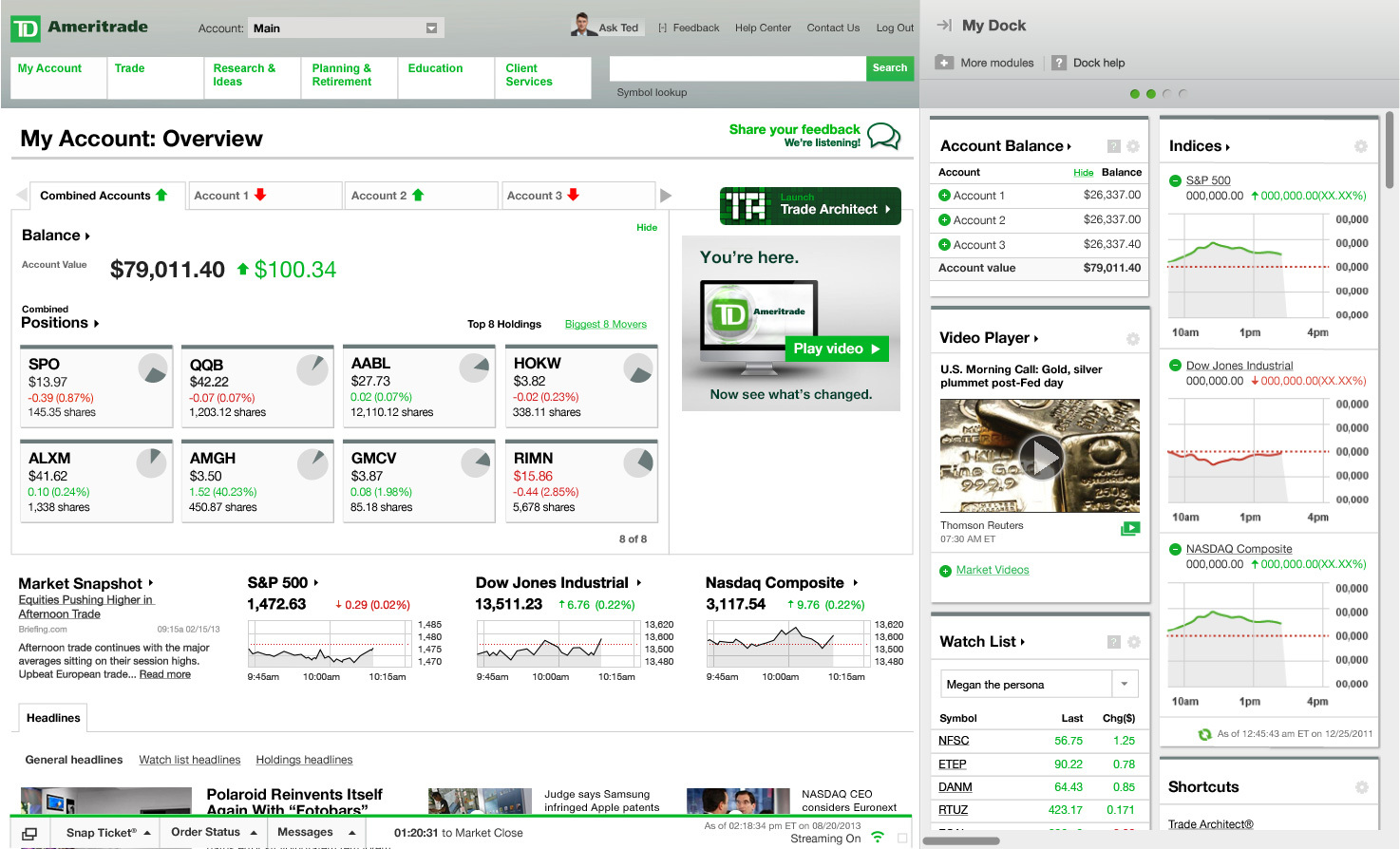Collapse My Dock with the arrow icon
The width and height of the screenshot is (1400, 849).
click(x=944, y=26)
